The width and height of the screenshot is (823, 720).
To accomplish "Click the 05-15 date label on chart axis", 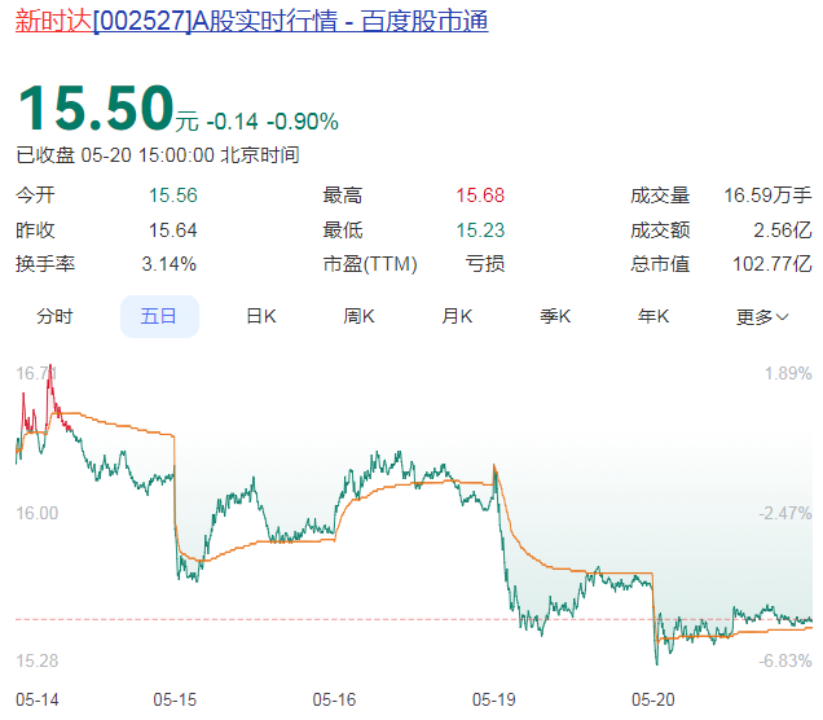I will 175,700.
